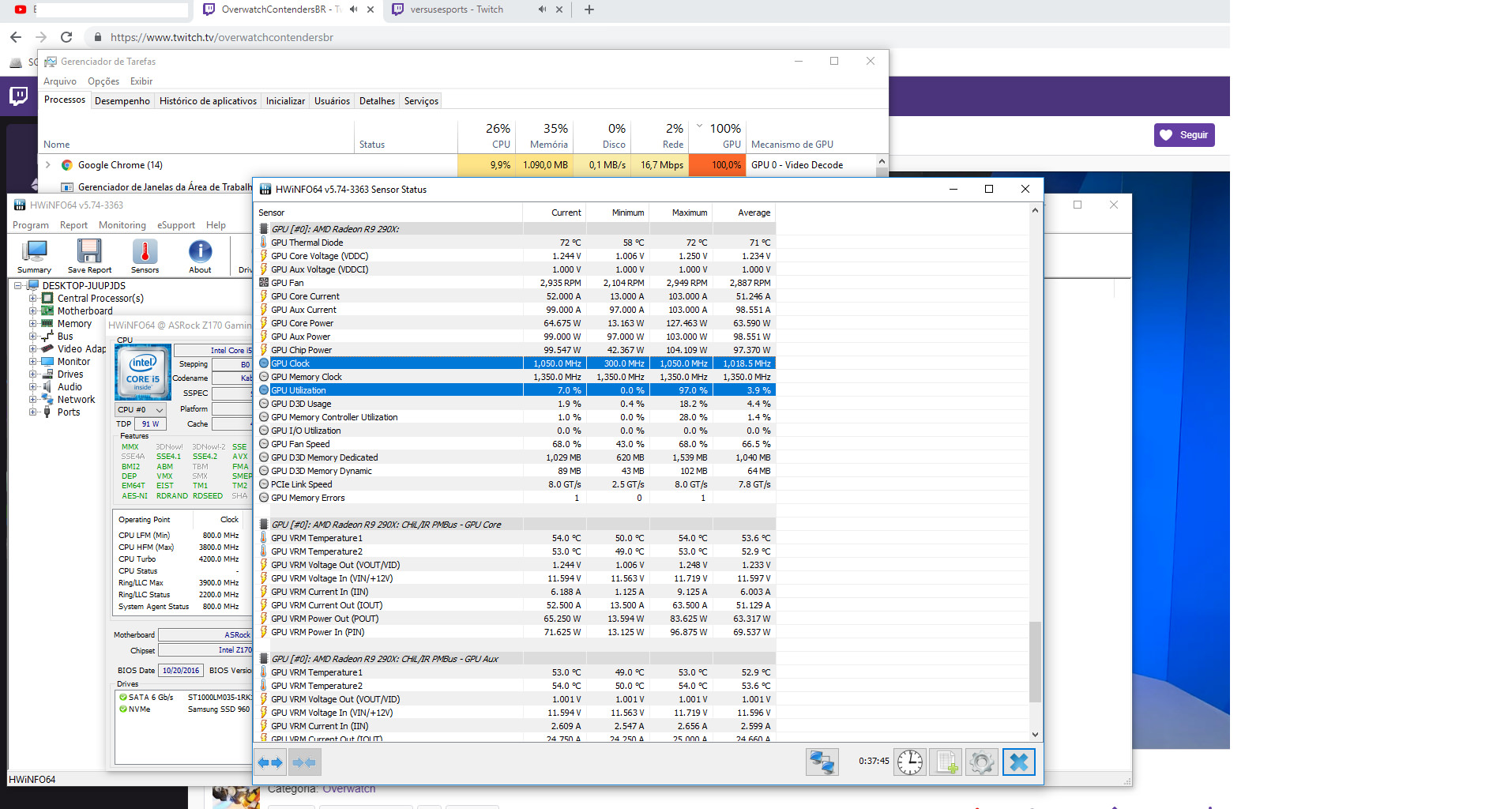Open the Opções menu in Task Manager
1512x809 pixels.
(103, 81)
